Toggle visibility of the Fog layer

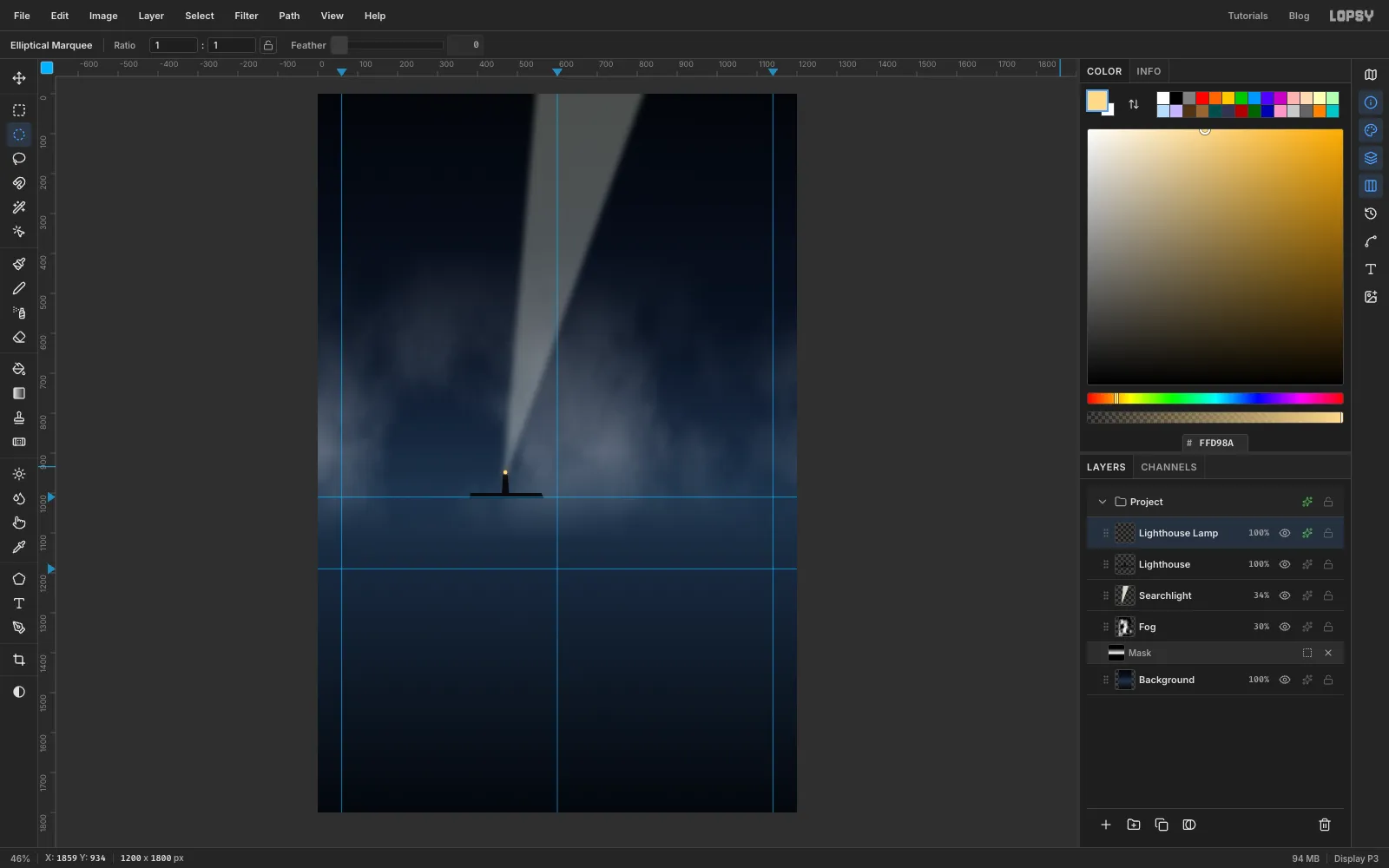(1285, 627)
